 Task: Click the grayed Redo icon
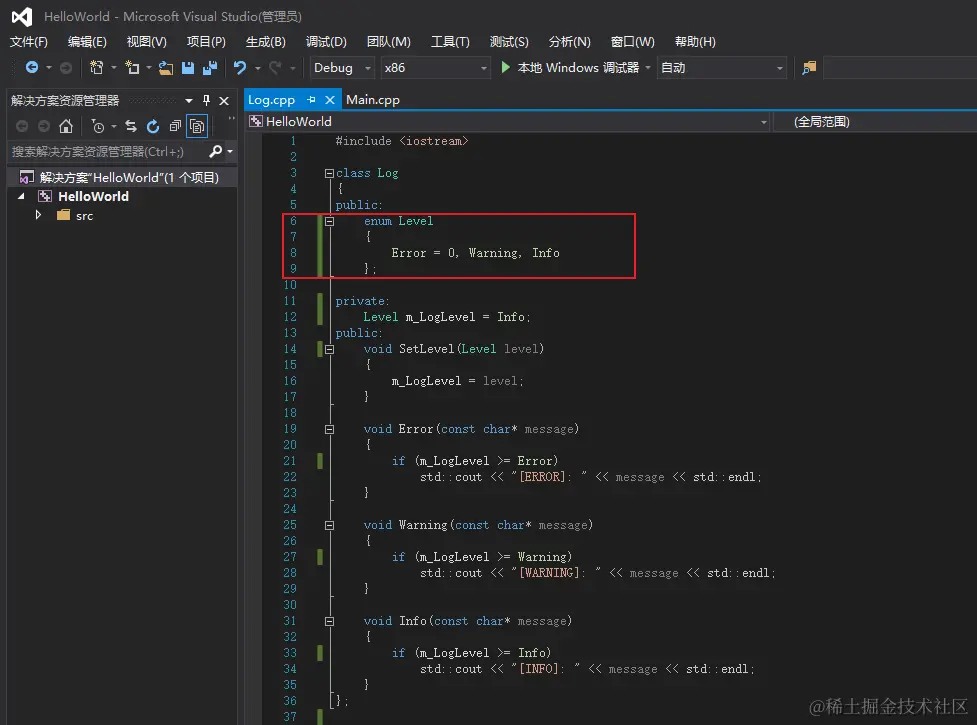point(275,67)
